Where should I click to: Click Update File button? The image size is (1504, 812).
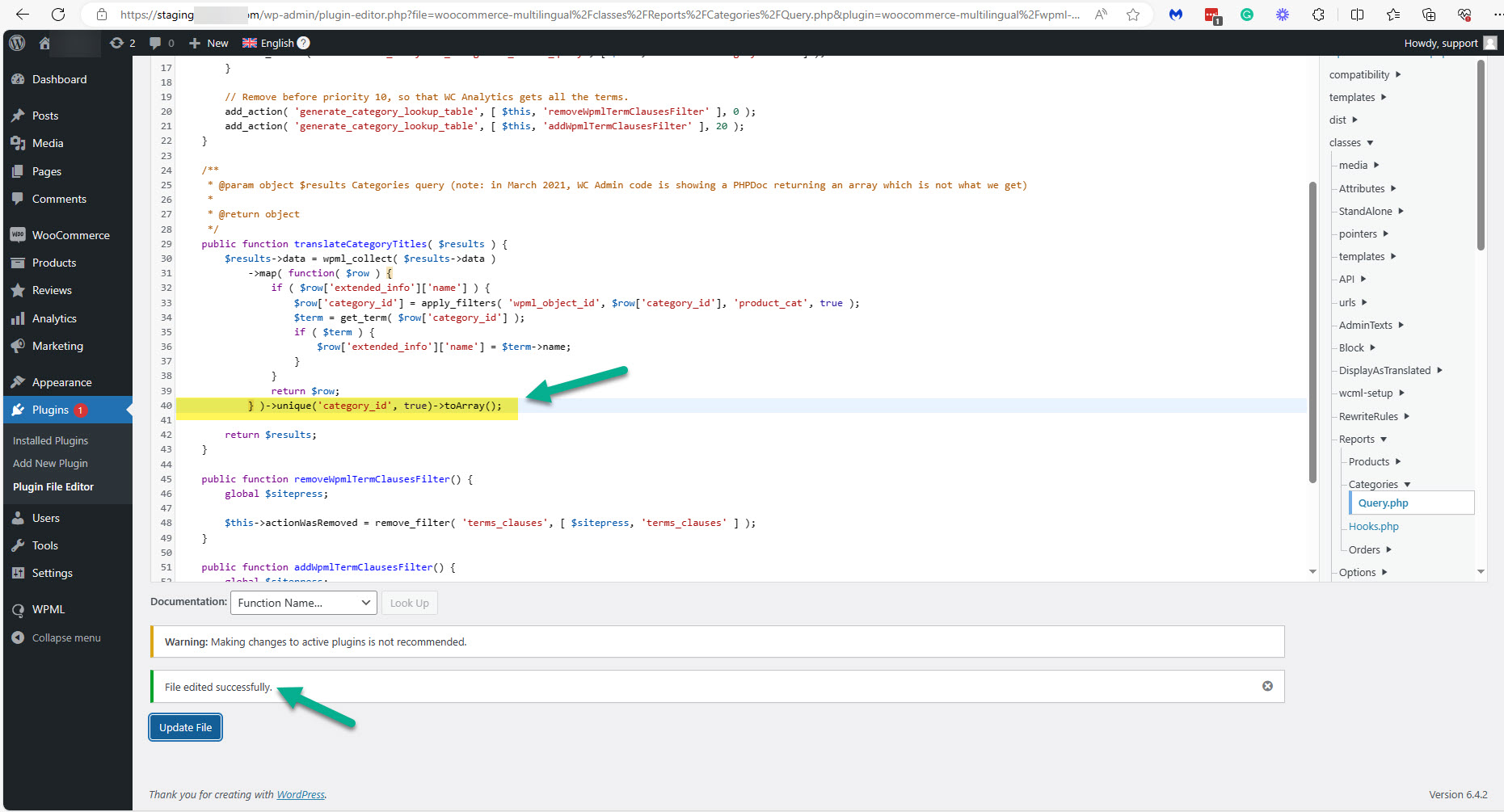[186, 727]
